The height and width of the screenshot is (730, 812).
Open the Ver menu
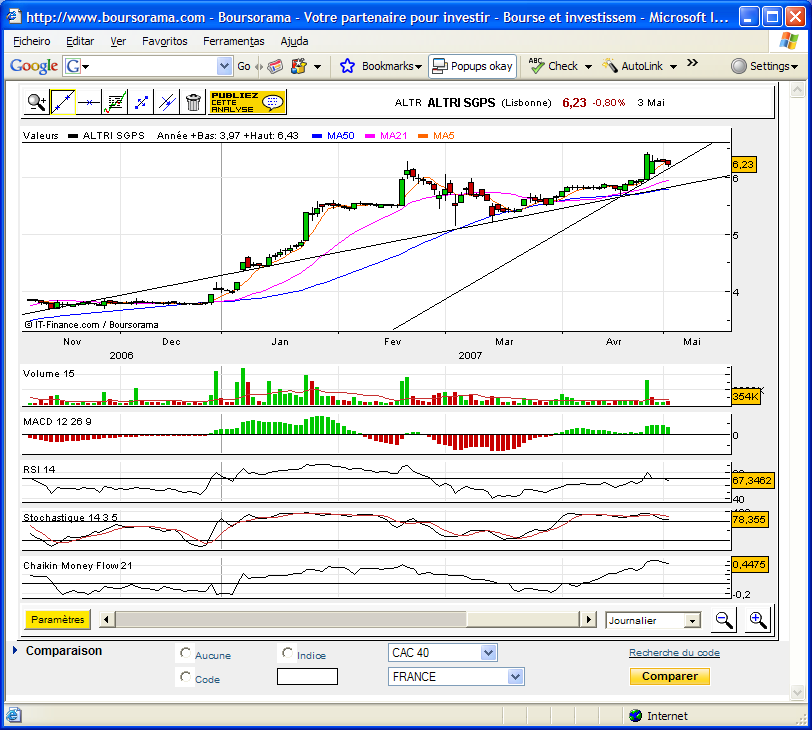click(118, 41)
